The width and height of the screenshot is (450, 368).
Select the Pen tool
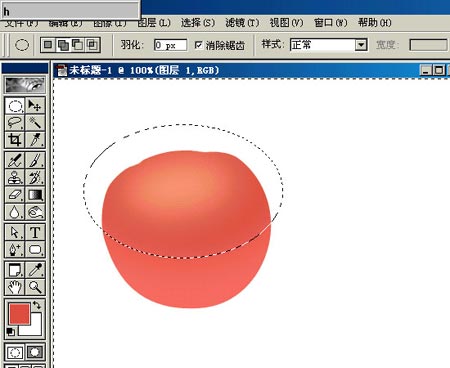15,249
